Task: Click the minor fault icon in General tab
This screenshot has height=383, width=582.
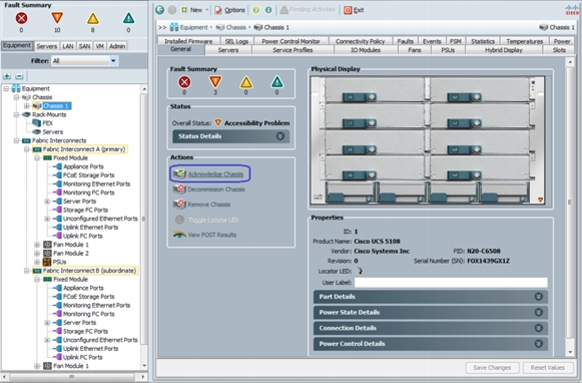Action: (x=246, y=82)
